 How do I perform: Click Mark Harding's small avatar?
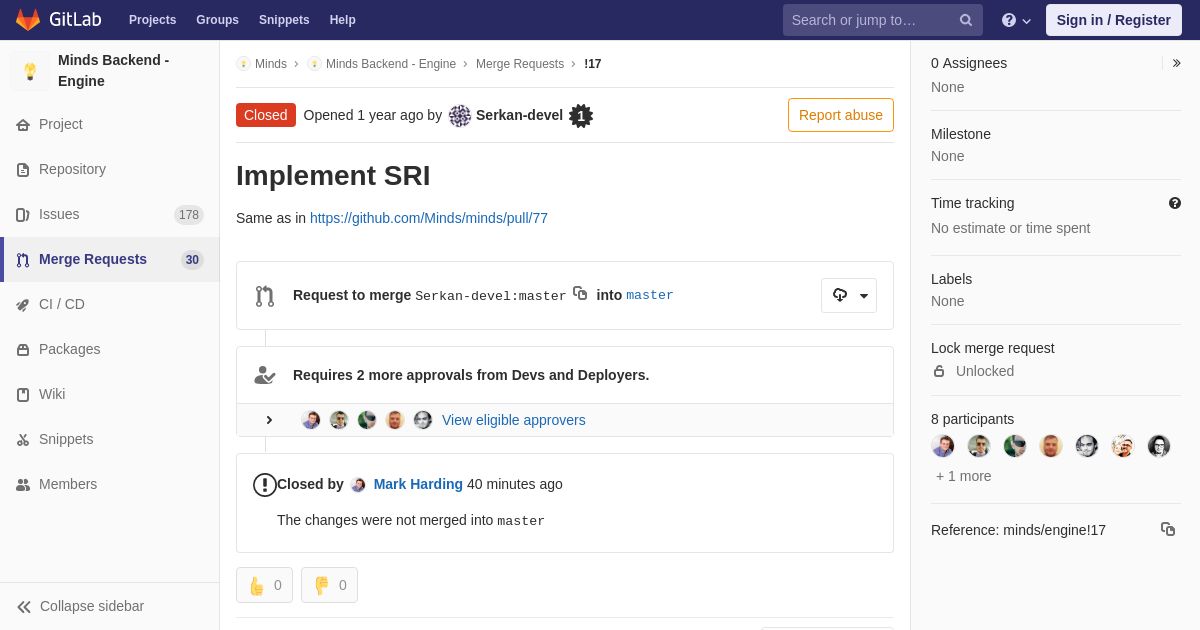click(358, 485)
